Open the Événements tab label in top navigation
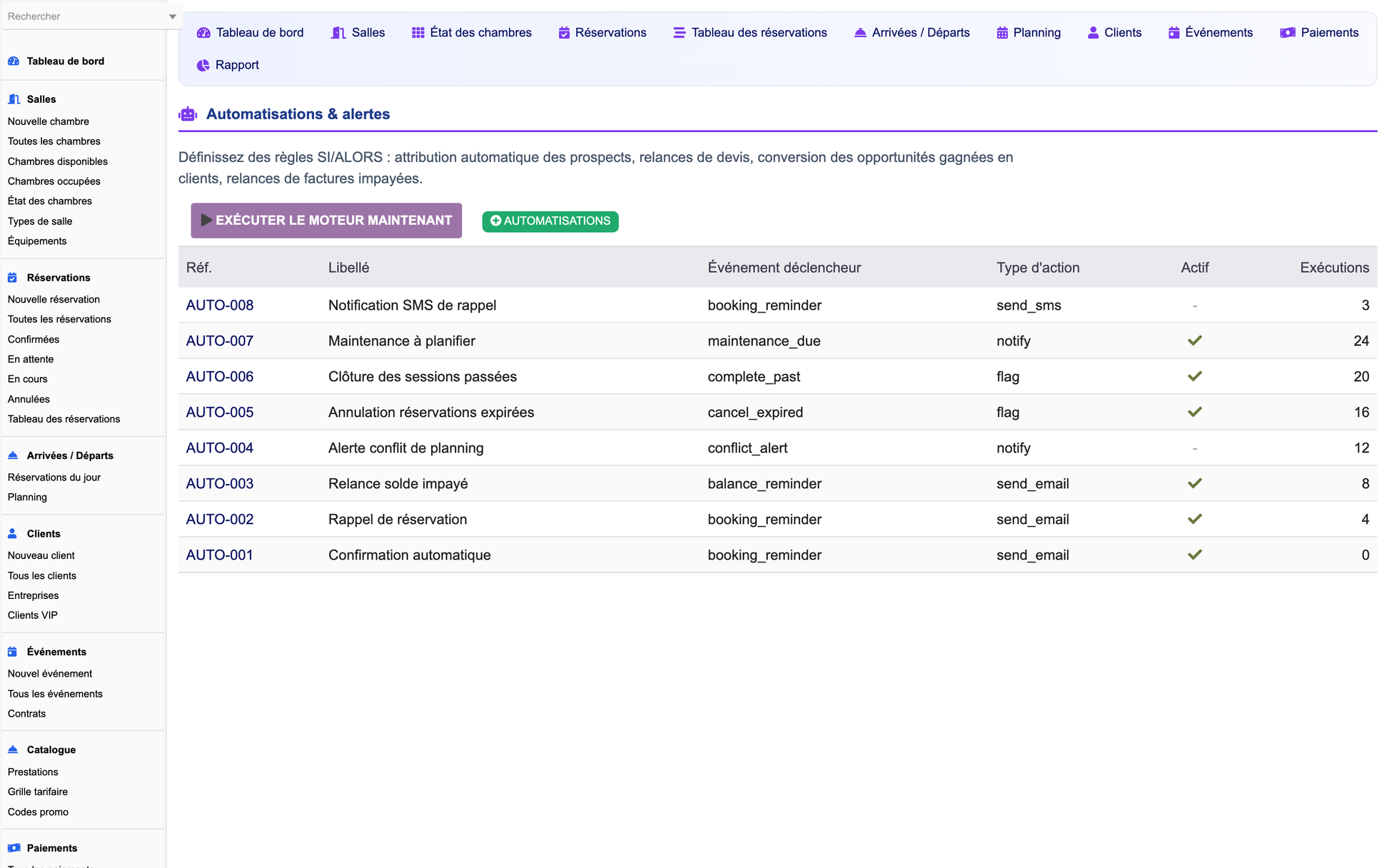The image size is (1389, 868). (1219, 33)
